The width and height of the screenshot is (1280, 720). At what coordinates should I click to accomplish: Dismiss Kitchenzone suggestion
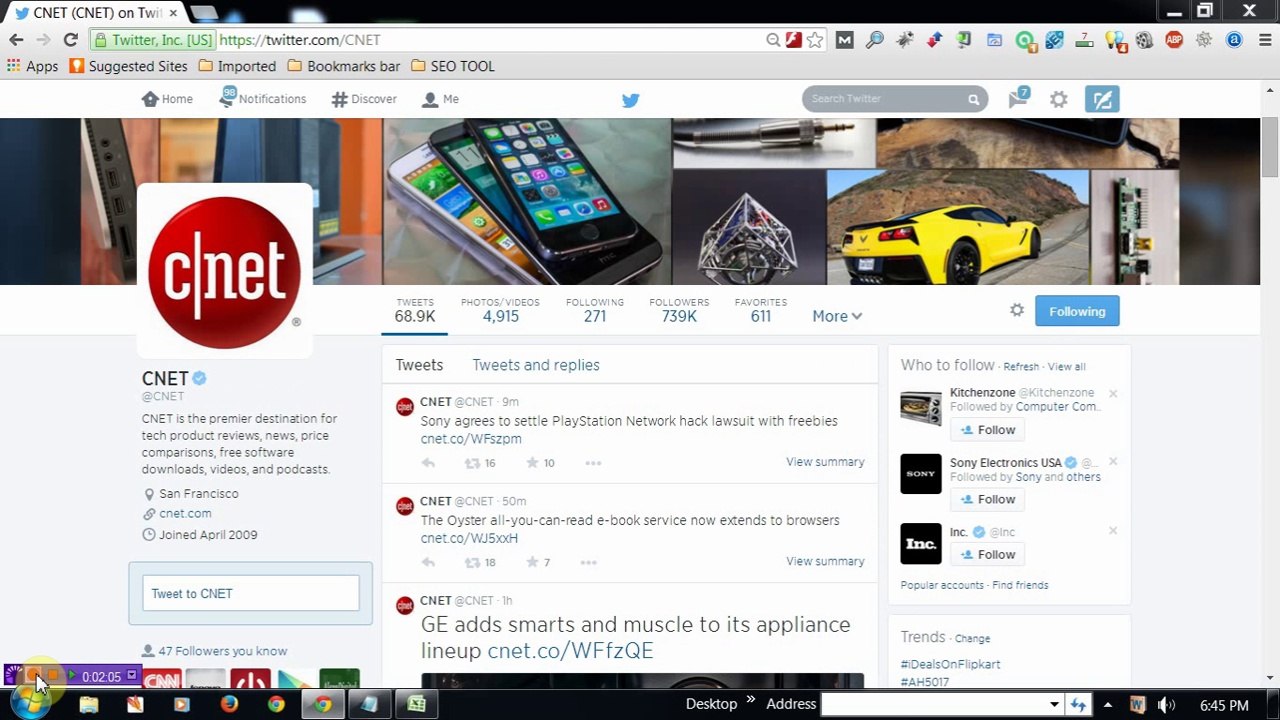click(1113, 393)
